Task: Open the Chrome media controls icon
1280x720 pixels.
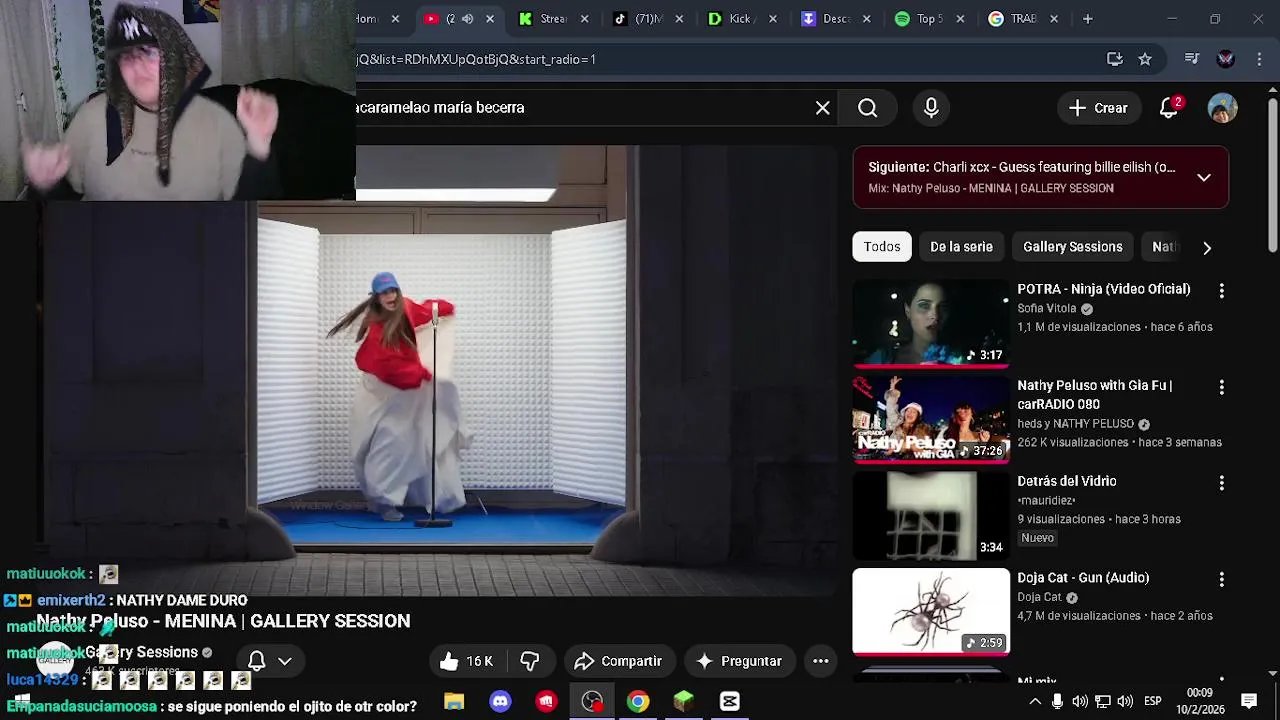Action: [x=1192, y=59]
